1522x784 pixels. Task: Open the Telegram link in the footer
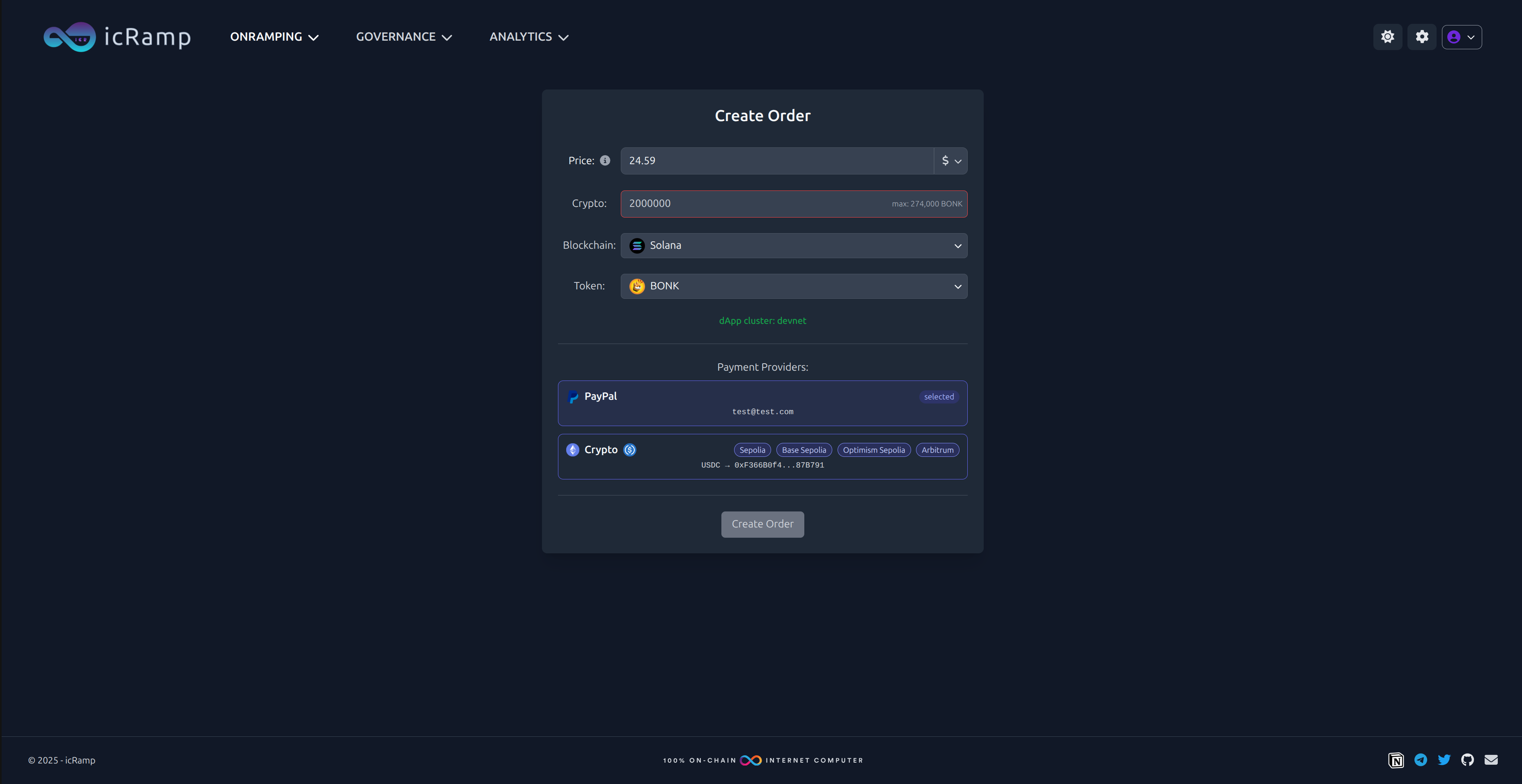click(x=1420, y=760)
